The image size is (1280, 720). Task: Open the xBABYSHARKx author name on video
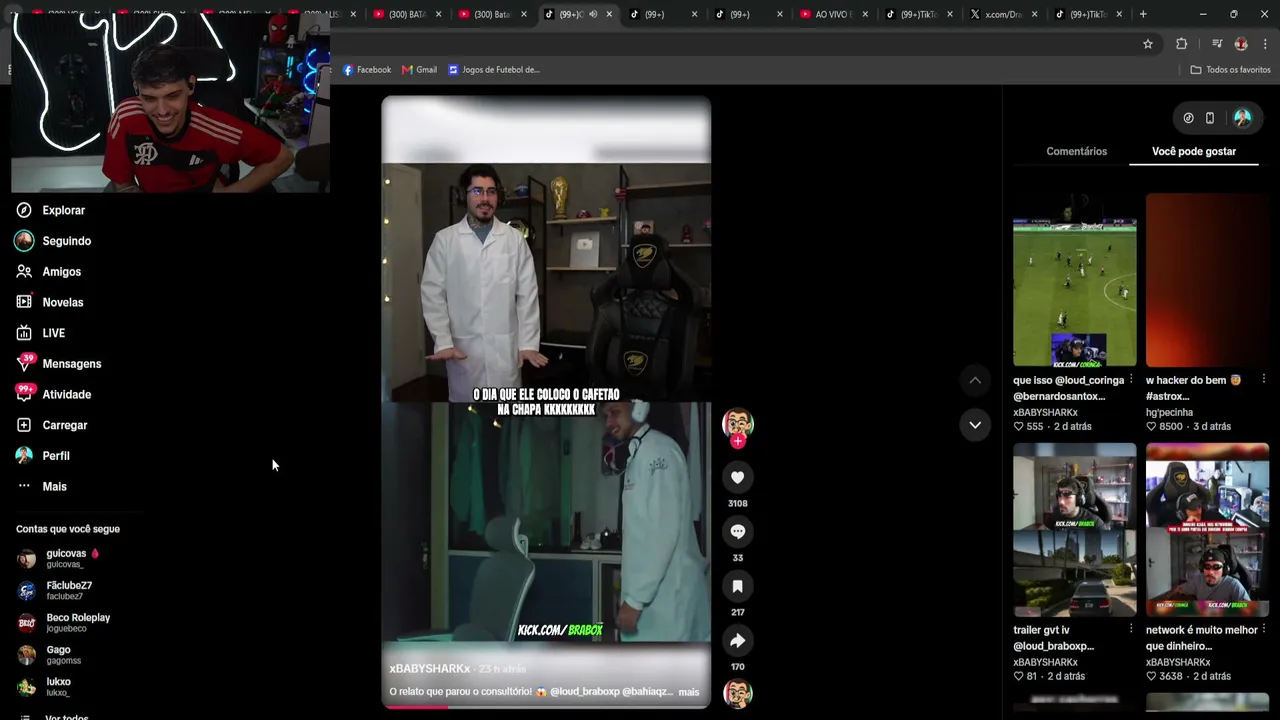[x=430, y=668]
